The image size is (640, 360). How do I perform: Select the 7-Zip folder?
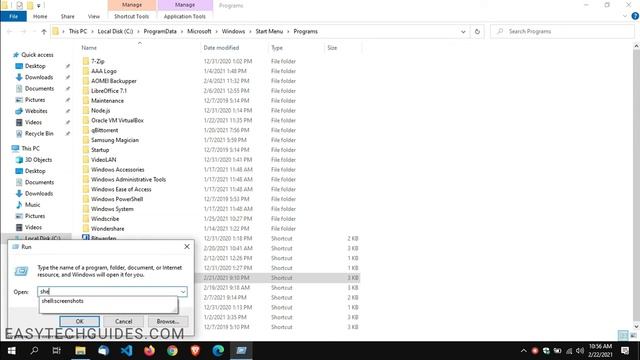(x=98, y=61)
